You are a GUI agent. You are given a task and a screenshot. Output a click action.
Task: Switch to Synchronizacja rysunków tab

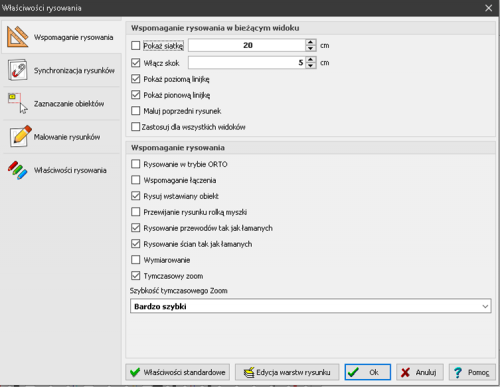point(61,70)
